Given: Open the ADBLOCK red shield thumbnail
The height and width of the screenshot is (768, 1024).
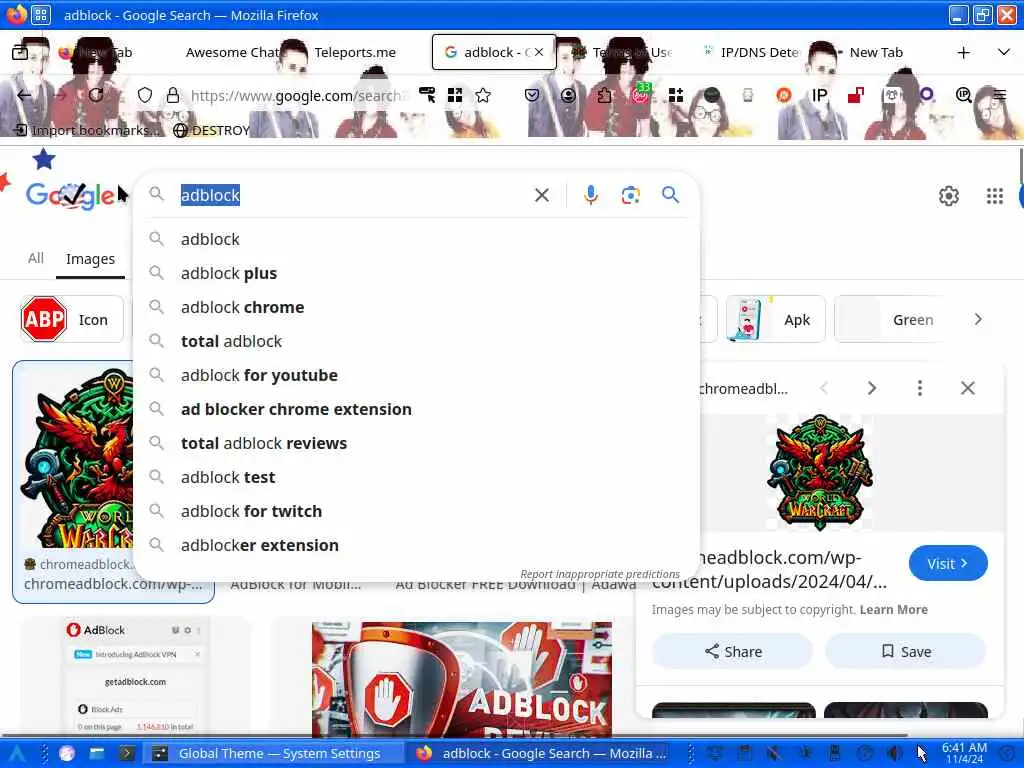Looking at the screenshot, I should click(462, 679).
